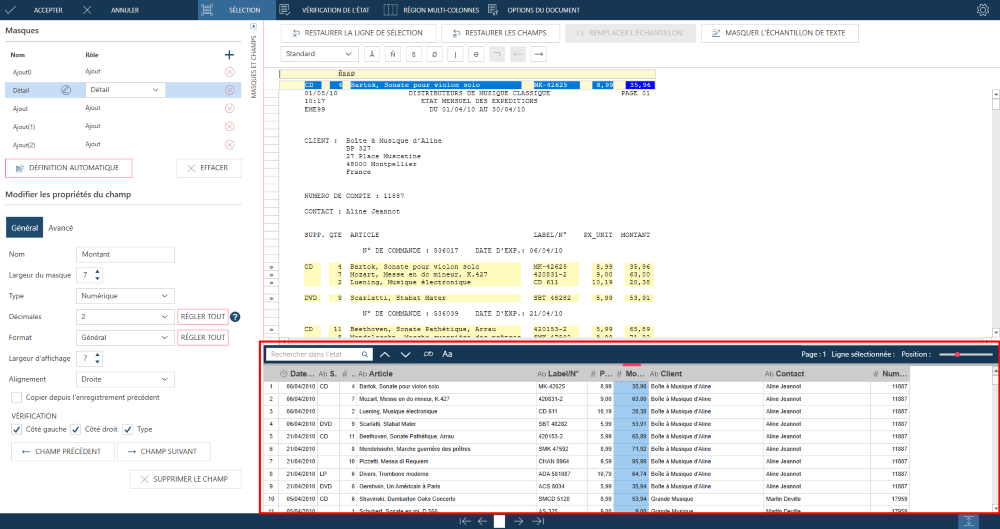Screen dimensions: 1000x529
Task: Go to next search result arrow
Action: (405, 354)
